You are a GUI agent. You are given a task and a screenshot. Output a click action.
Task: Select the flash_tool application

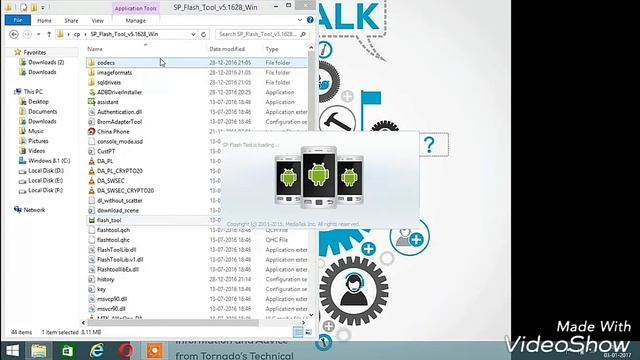pos(109,220)
